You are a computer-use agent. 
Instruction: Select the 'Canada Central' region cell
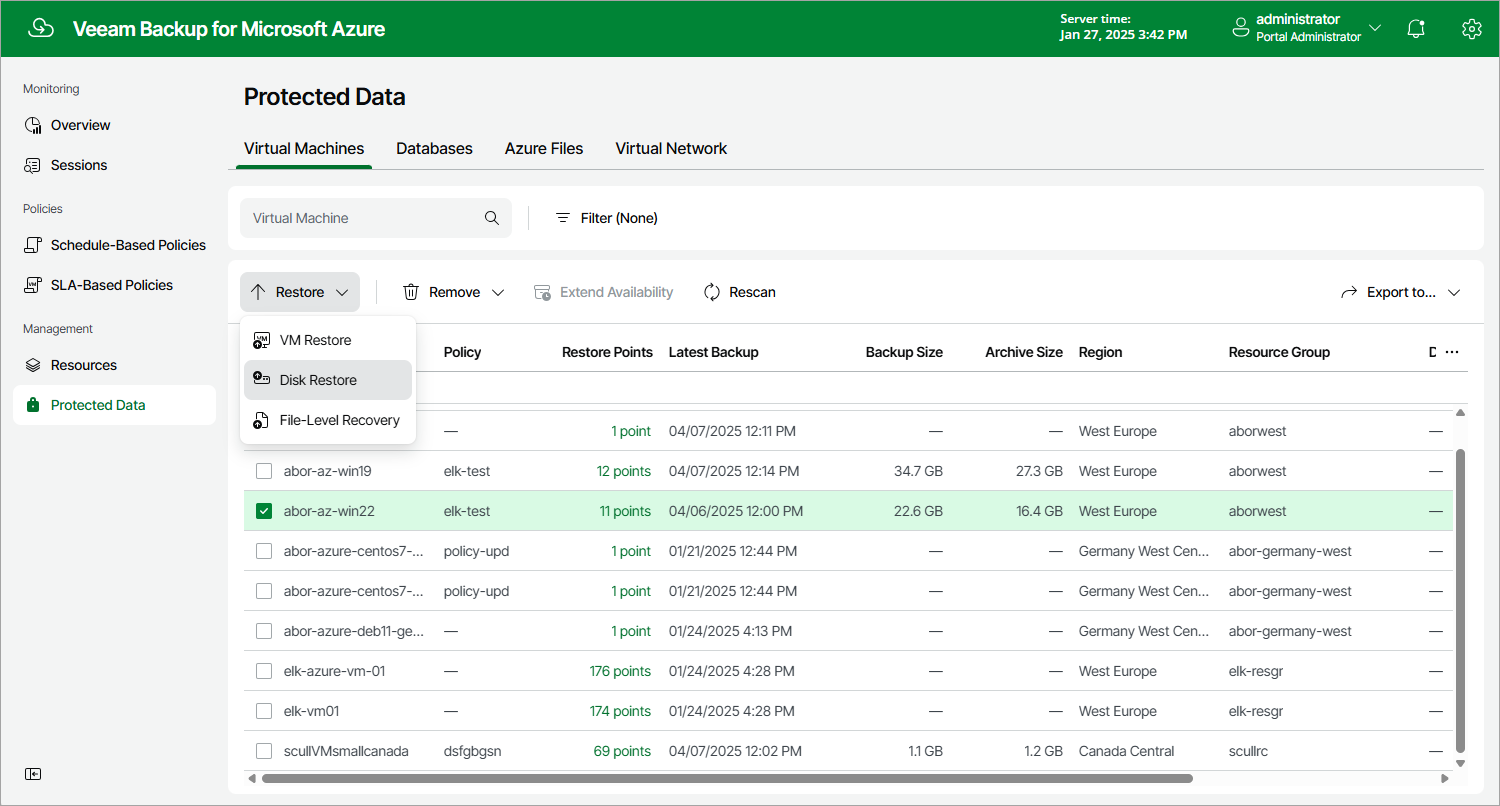(x=1127, y=751)
